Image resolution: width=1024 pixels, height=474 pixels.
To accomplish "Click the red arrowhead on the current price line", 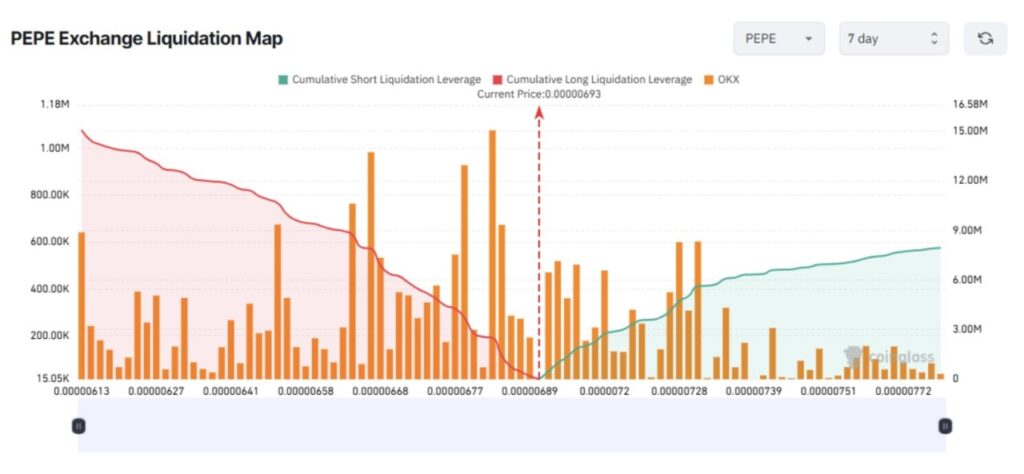I will point(539,112).
